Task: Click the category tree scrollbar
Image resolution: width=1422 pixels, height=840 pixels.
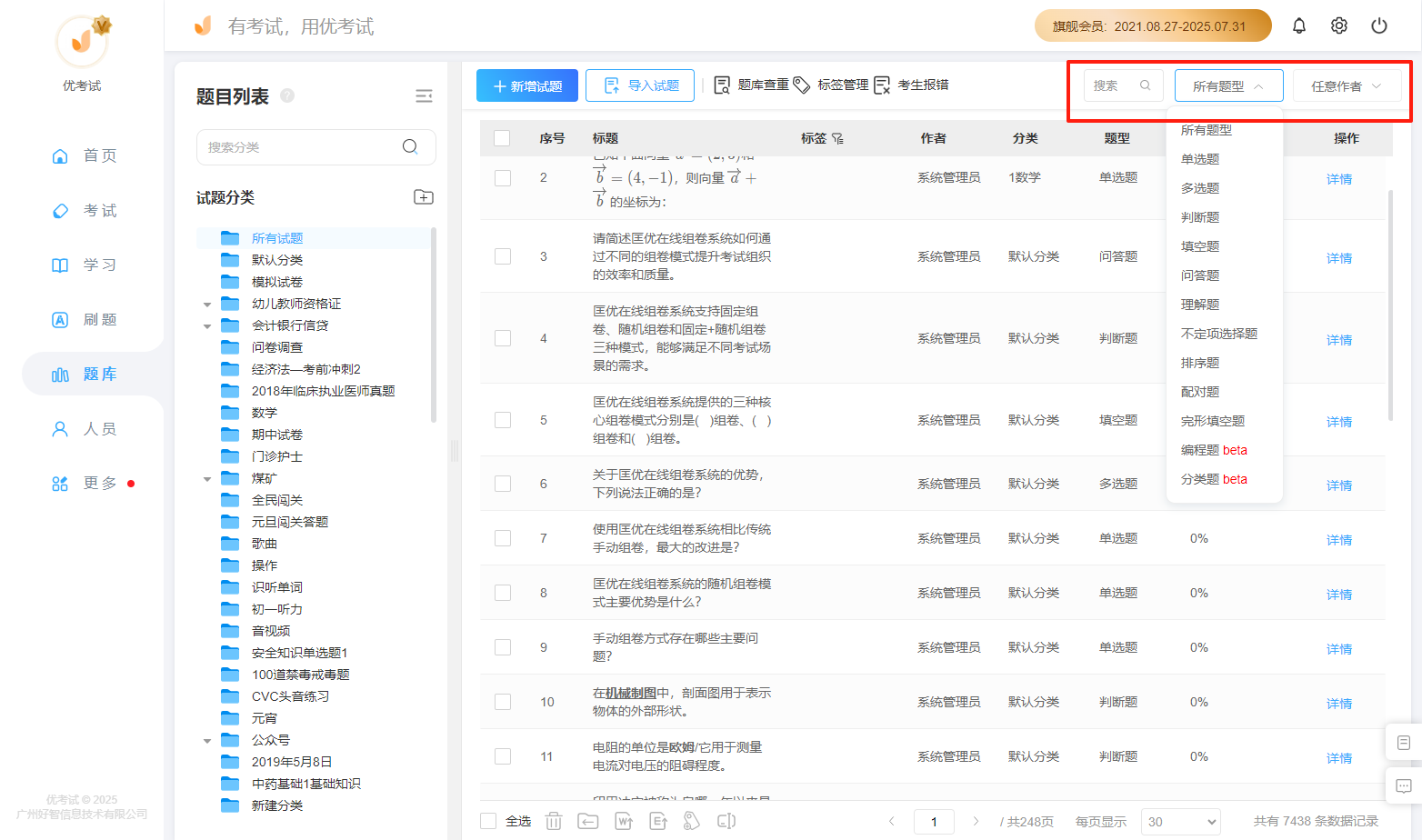Action: [x=434, y=325]
